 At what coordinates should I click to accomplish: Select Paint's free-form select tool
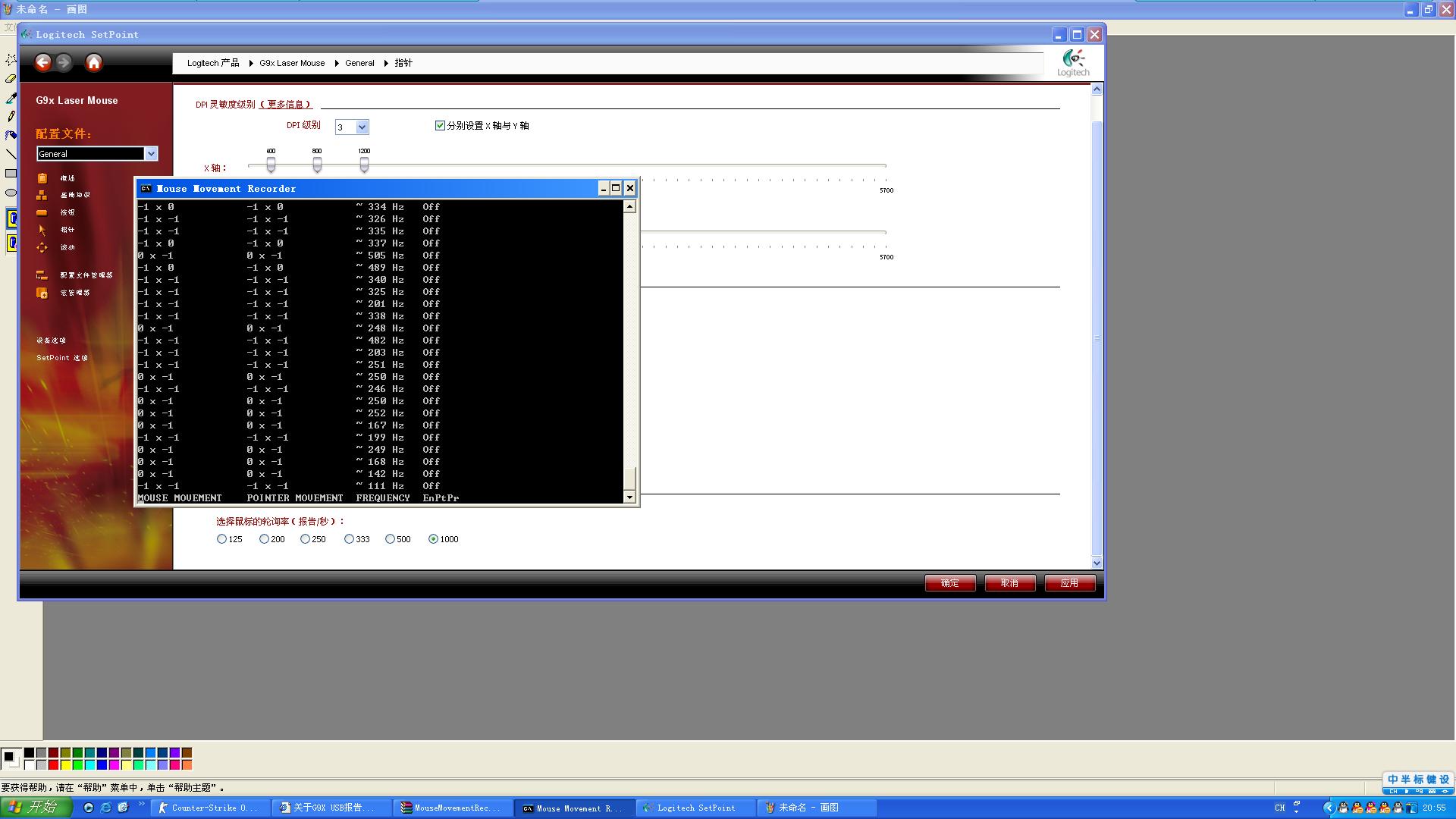pos(11,59)
